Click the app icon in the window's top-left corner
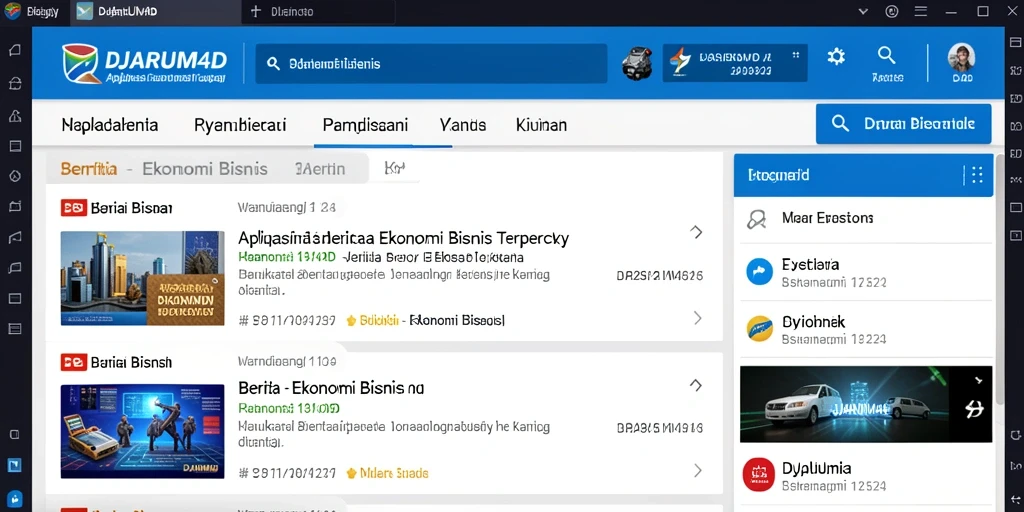 coord(12,11)
